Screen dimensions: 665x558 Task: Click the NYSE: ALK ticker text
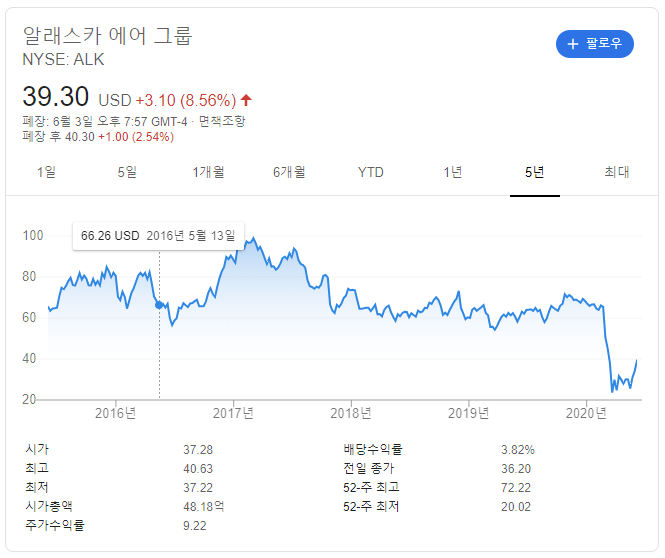[63, 59]
